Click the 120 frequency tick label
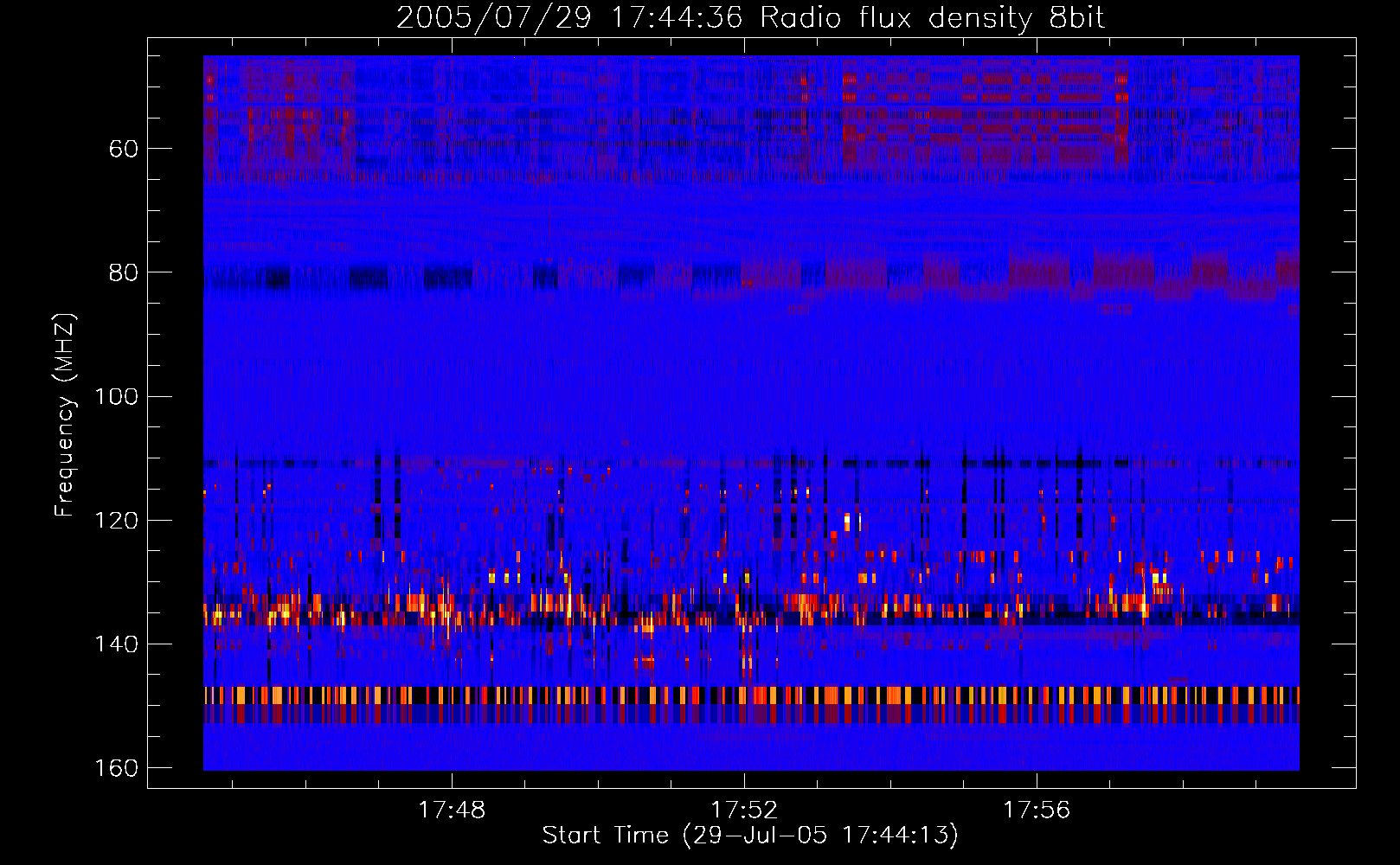Viewport: 1400px width, 865px height. 116,520
